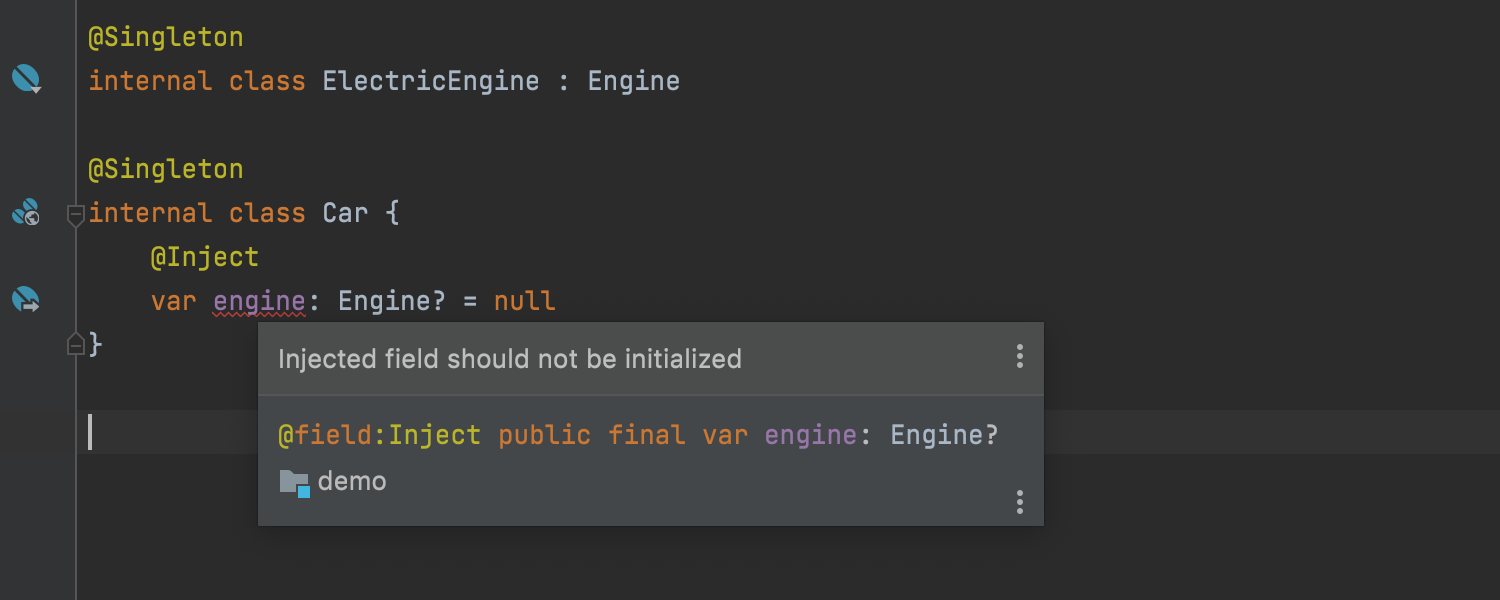This screenshot has height=600, width=1500.
Task: Click the gutter icon beside Car class
Action: [26, 211]
